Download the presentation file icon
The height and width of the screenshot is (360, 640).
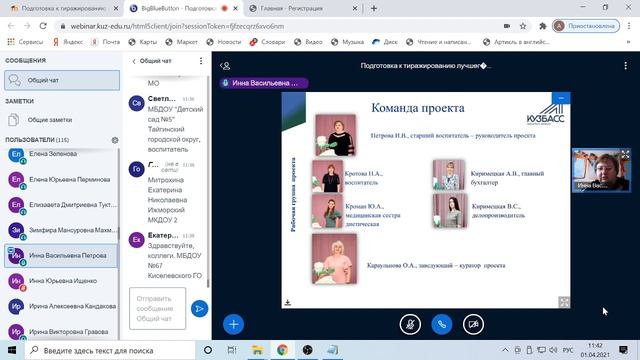click(287, 302)
